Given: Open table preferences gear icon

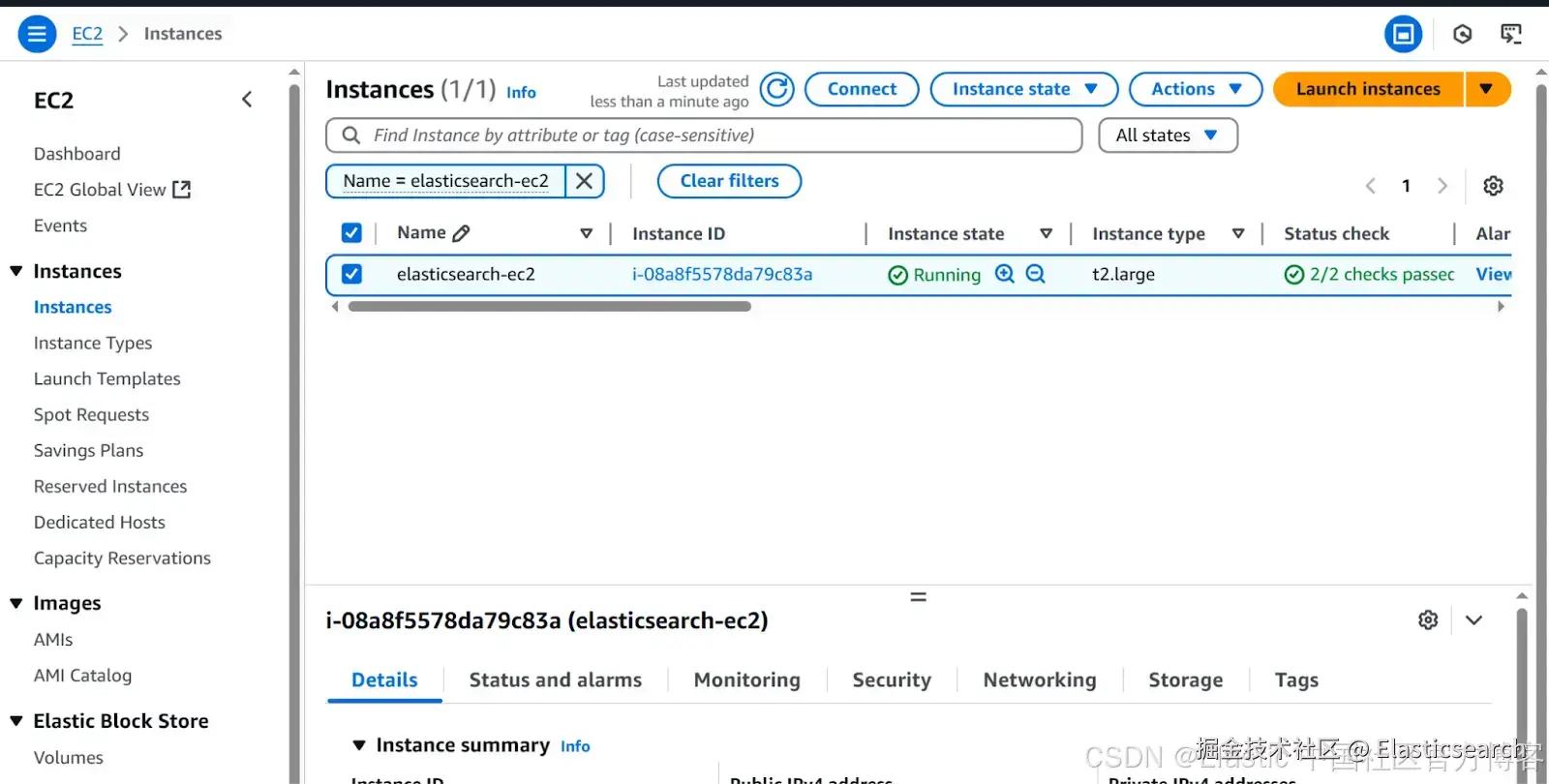Looking at the screenshot, I should click(x=1494, y=186).
